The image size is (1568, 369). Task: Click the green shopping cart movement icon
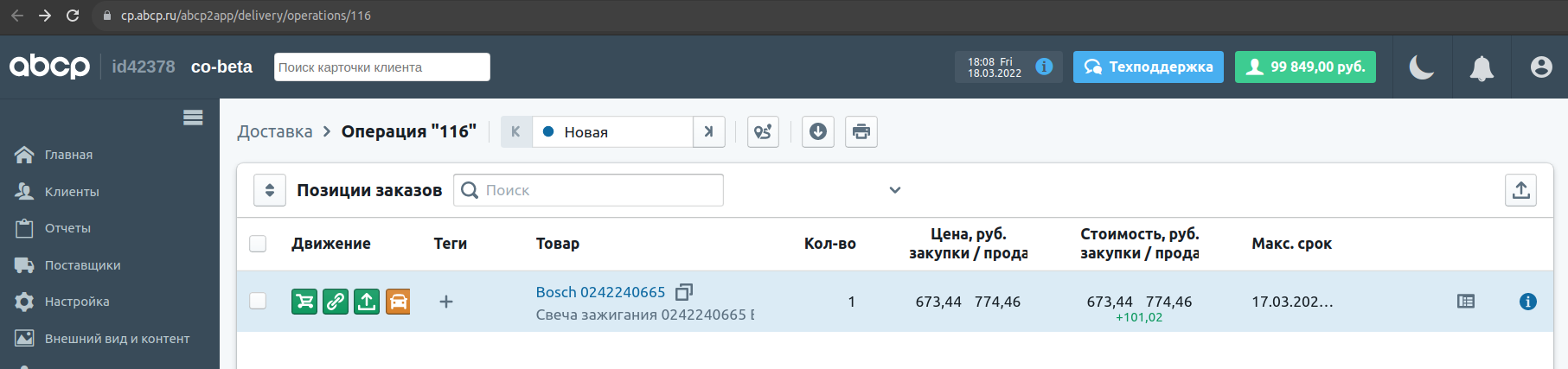[x=304, y=302]
